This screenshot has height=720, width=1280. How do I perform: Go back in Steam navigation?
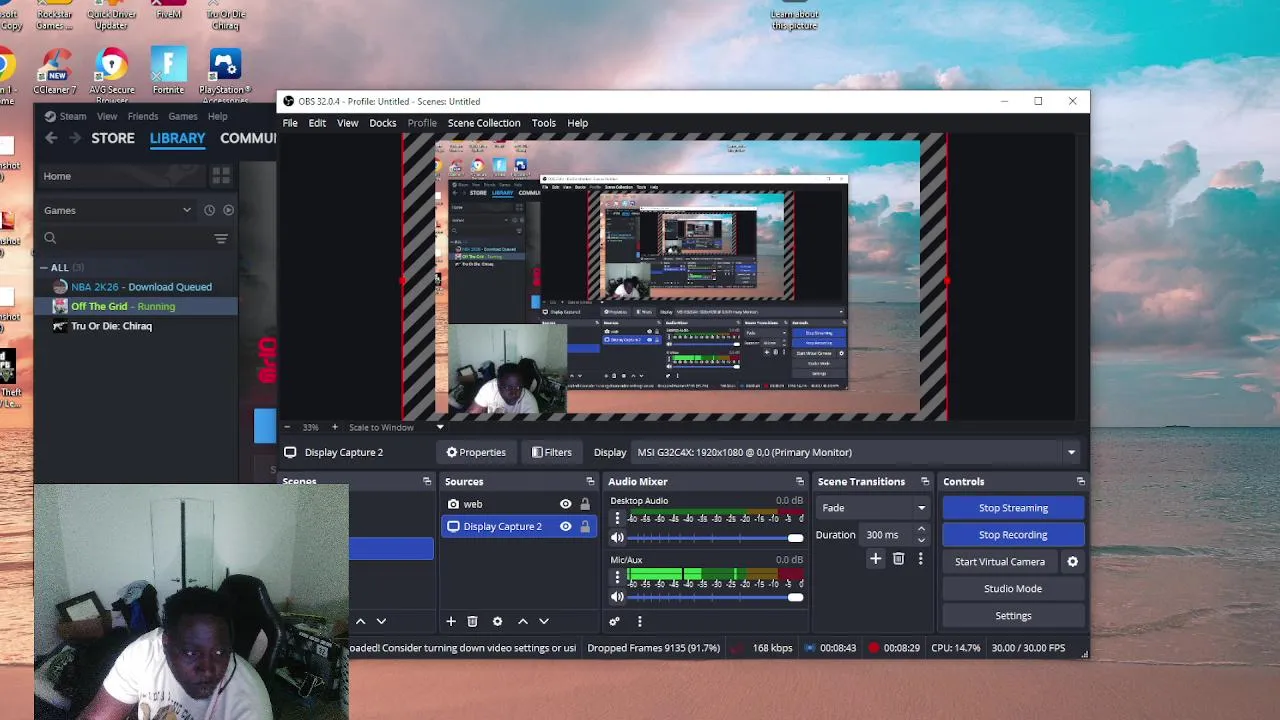[x=51, y=138]
